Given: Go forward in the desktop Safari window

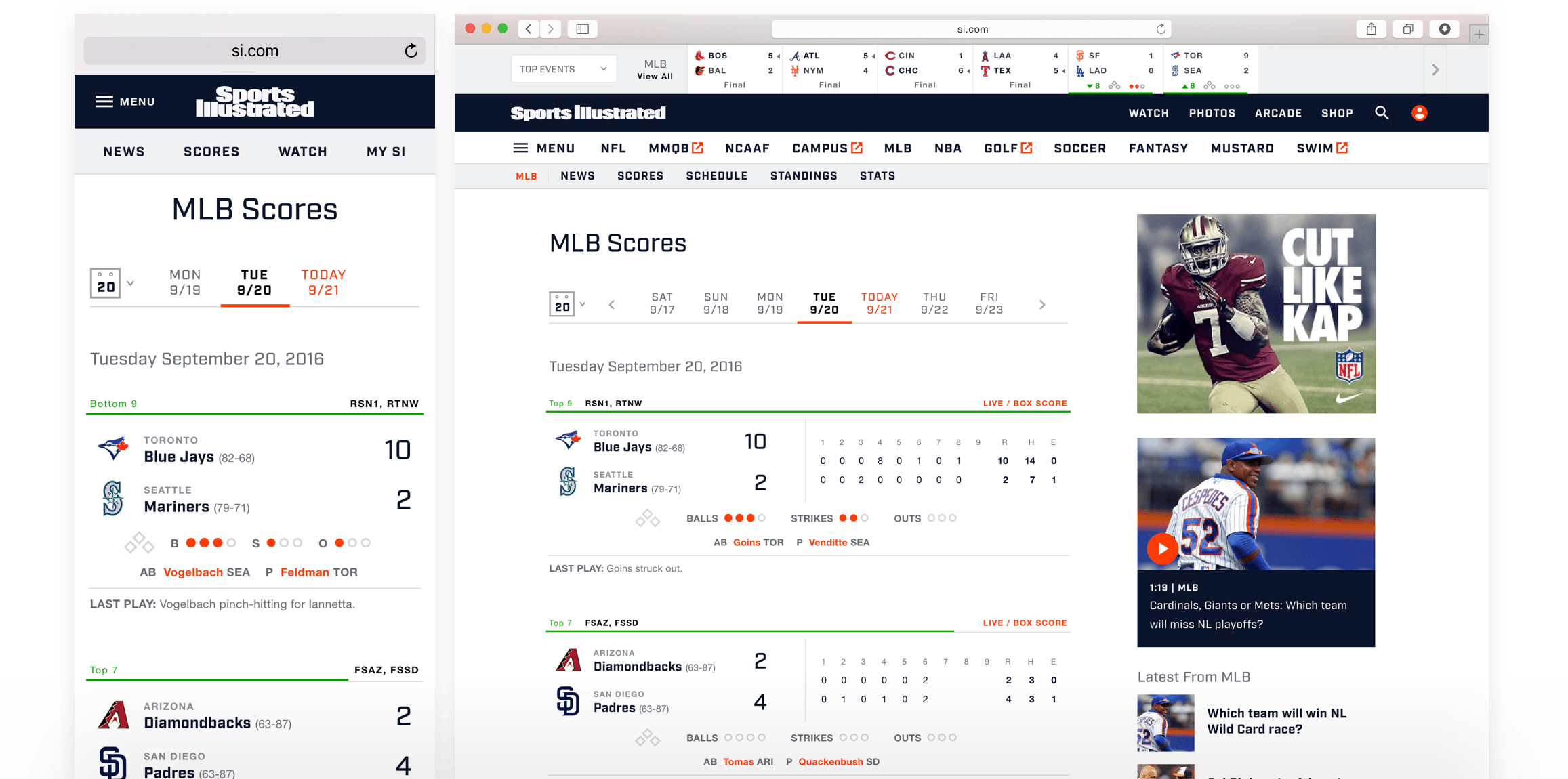Looking at the screenshot, I should pyautogui.click(x=551, y=28).
